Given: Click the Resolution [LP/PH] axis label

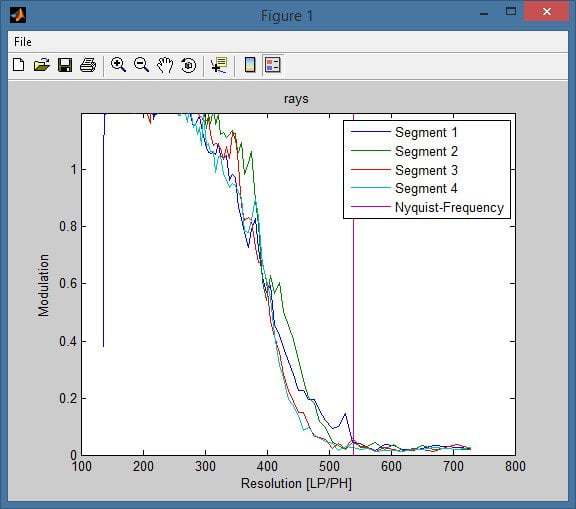Looking at the screenshot, I should click(x=296, y=483).
